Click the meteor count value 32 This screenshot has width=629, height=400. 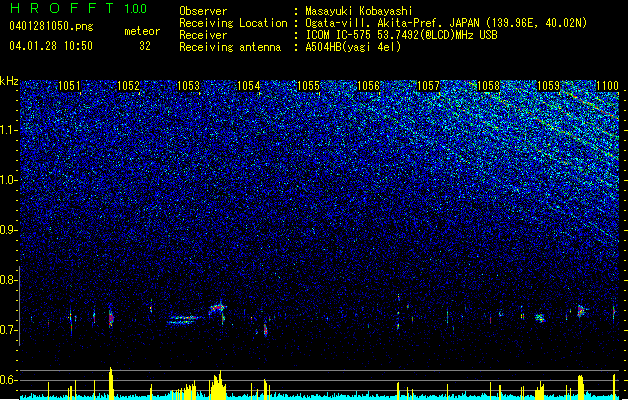(x=145, y=46)
